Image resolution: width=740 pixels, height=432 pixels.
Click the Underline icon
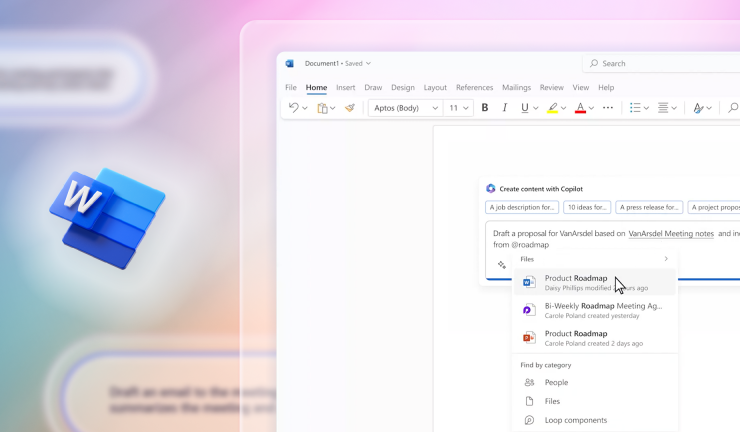pyautogui.click(x=525, y=108)
